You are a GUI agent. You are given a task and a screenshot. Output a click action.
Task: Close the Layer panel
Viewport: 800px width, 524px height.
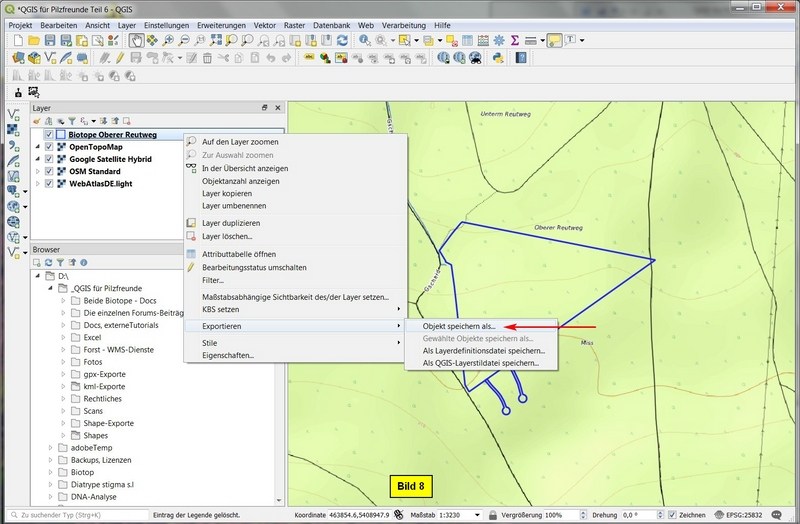[278, 108]
